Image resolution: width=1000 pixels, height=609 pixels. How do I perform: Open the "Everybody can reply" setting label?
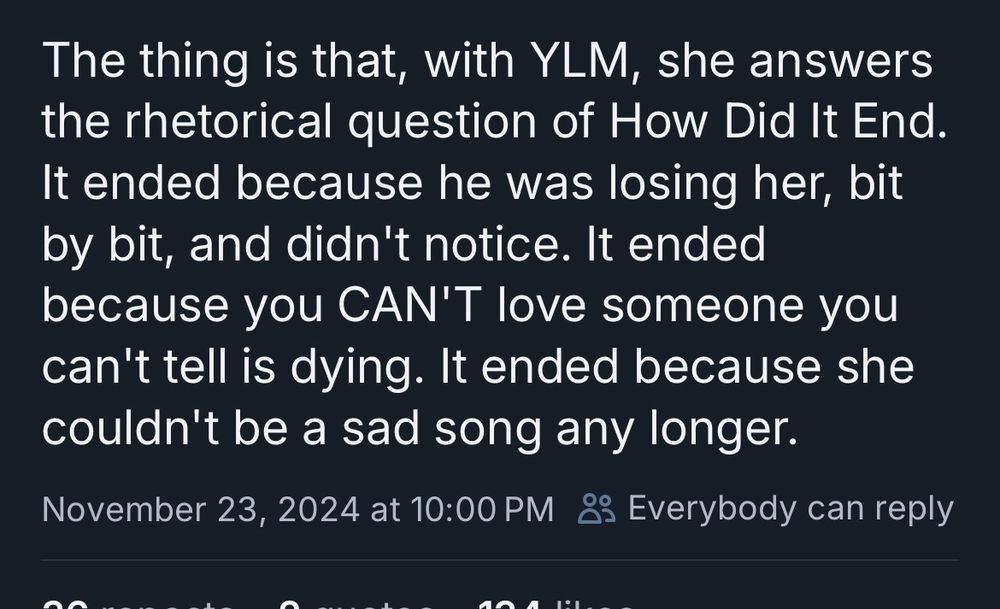coord(790,508)
